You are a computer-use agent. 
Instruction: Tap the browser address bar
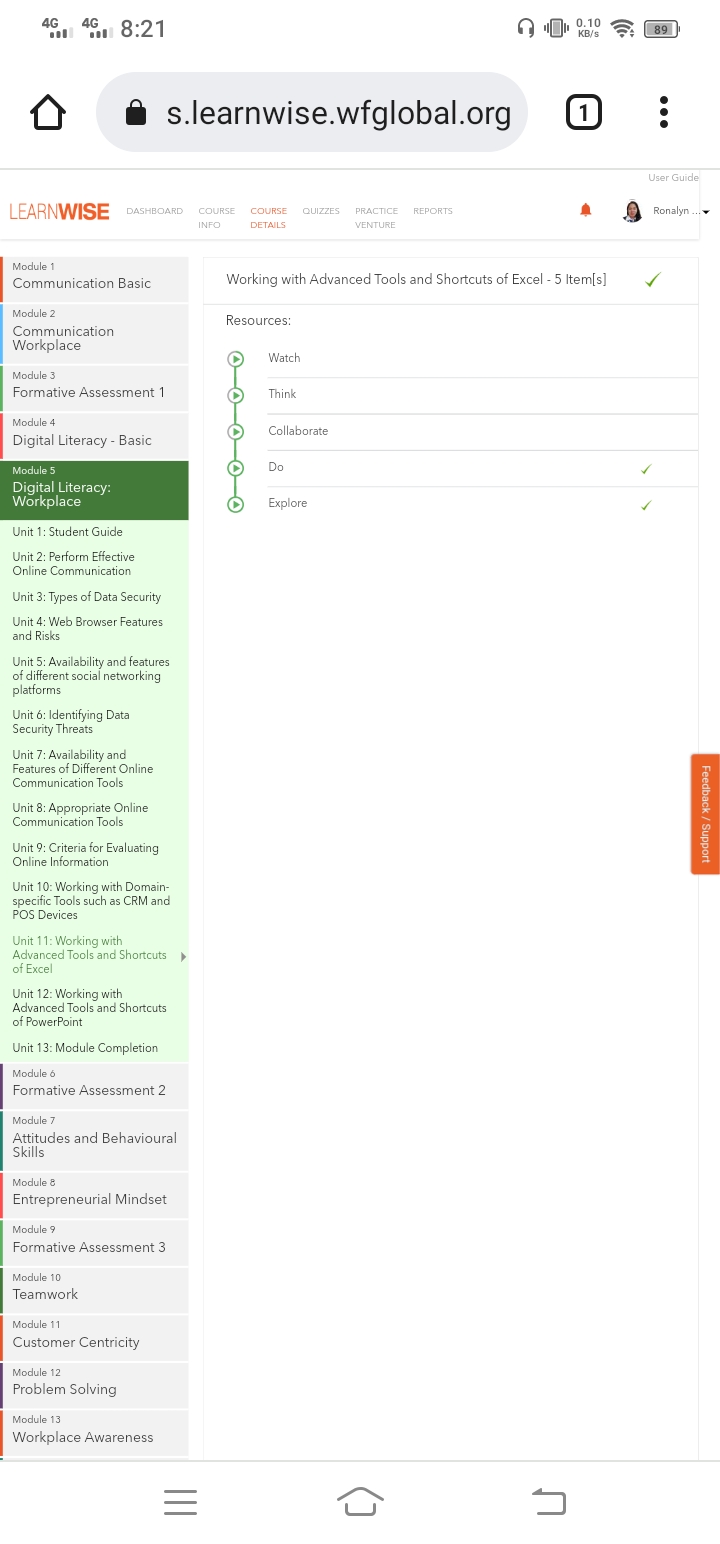click(x=312, y=113)
